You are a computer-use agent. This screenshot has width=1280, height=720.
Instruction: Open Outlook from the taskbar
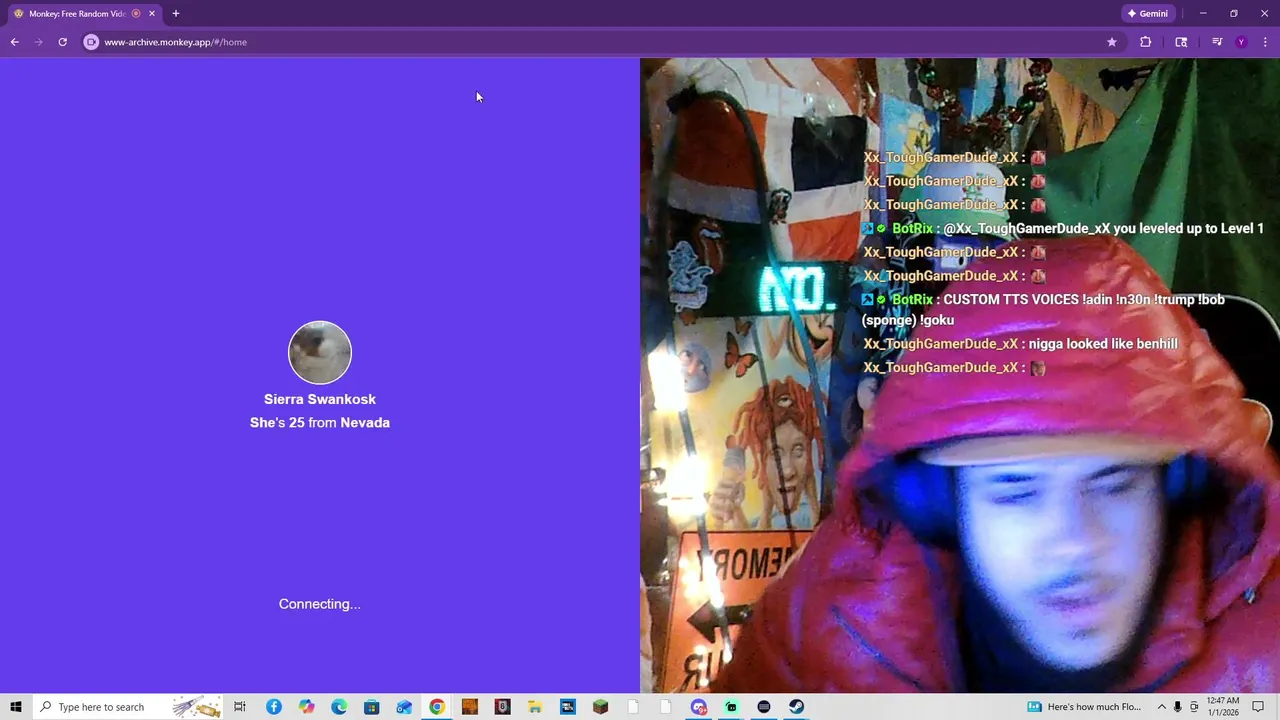(x=404, y=707)
